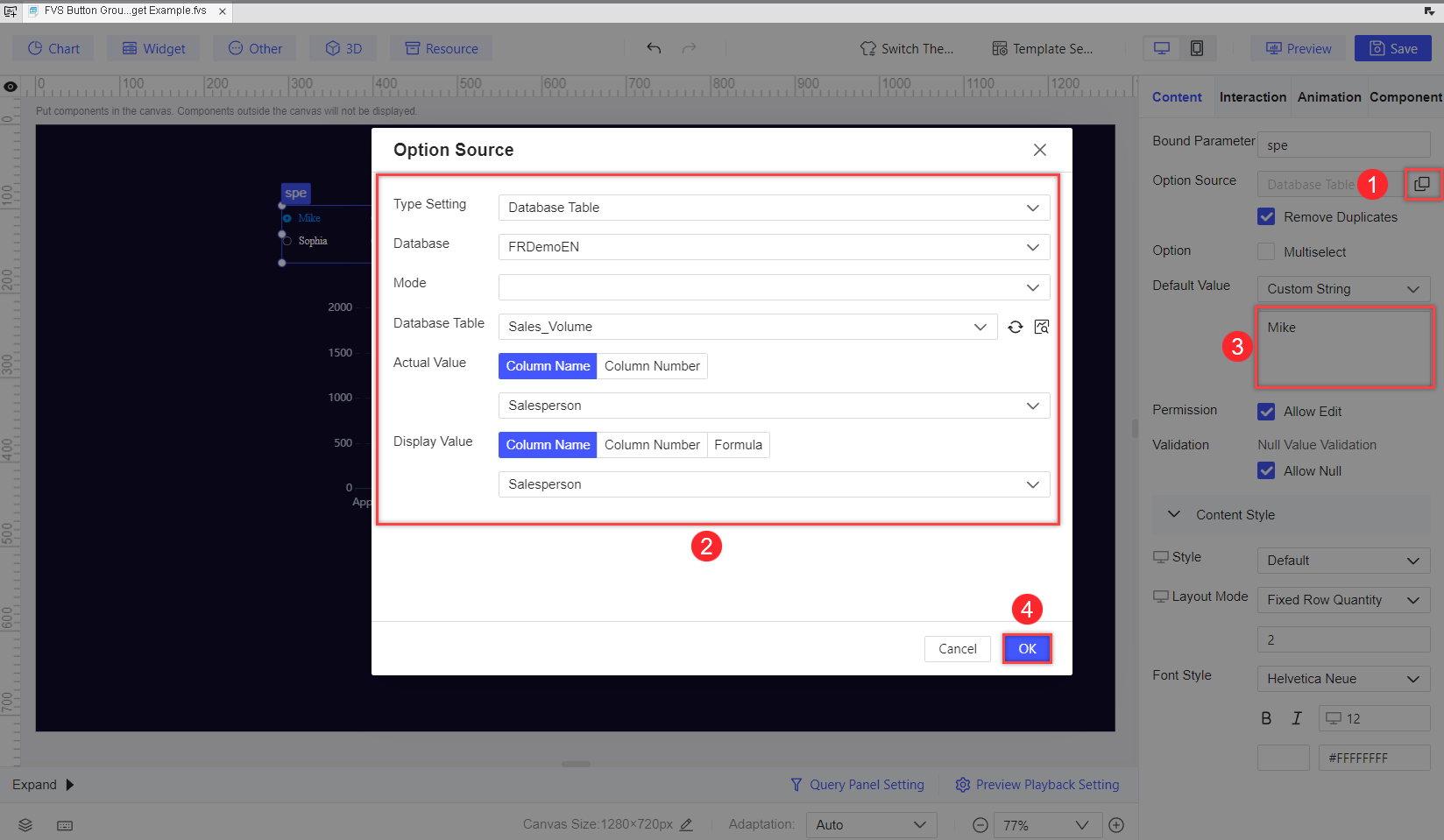Open the Sales_Volume table dropdown

[x=748, y=327]
